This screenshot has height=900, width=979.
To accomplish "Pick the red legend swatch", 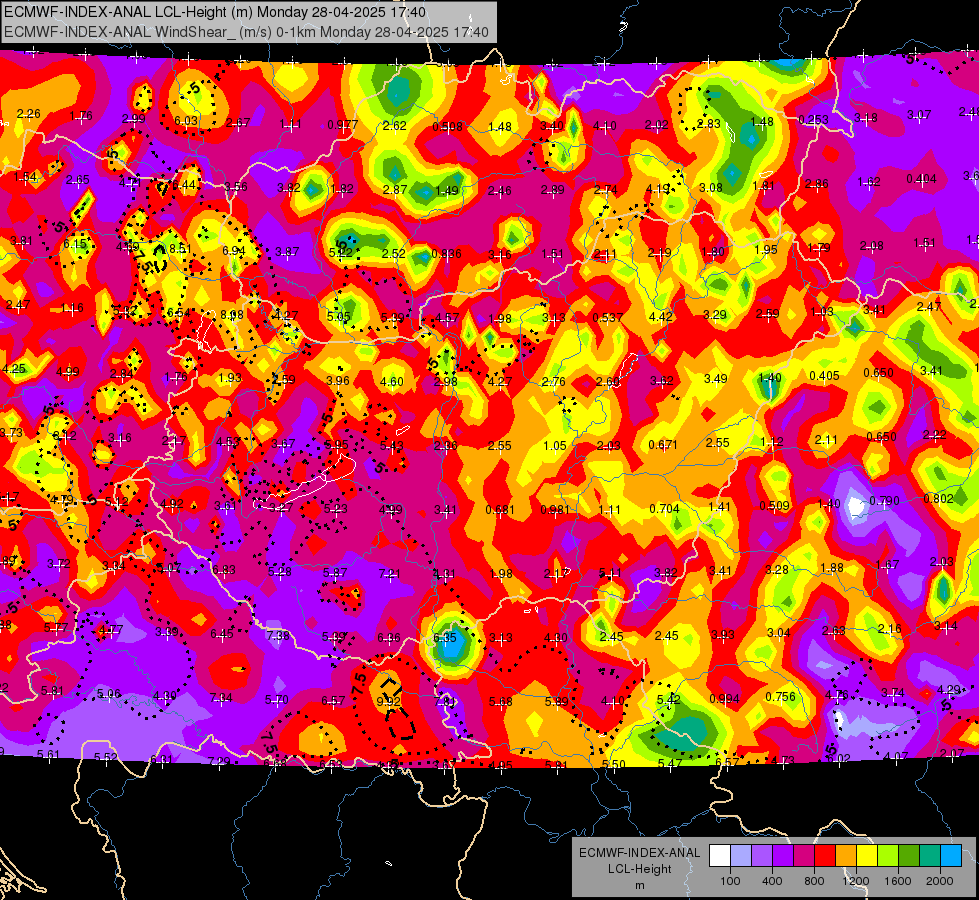I will point(825,856).
